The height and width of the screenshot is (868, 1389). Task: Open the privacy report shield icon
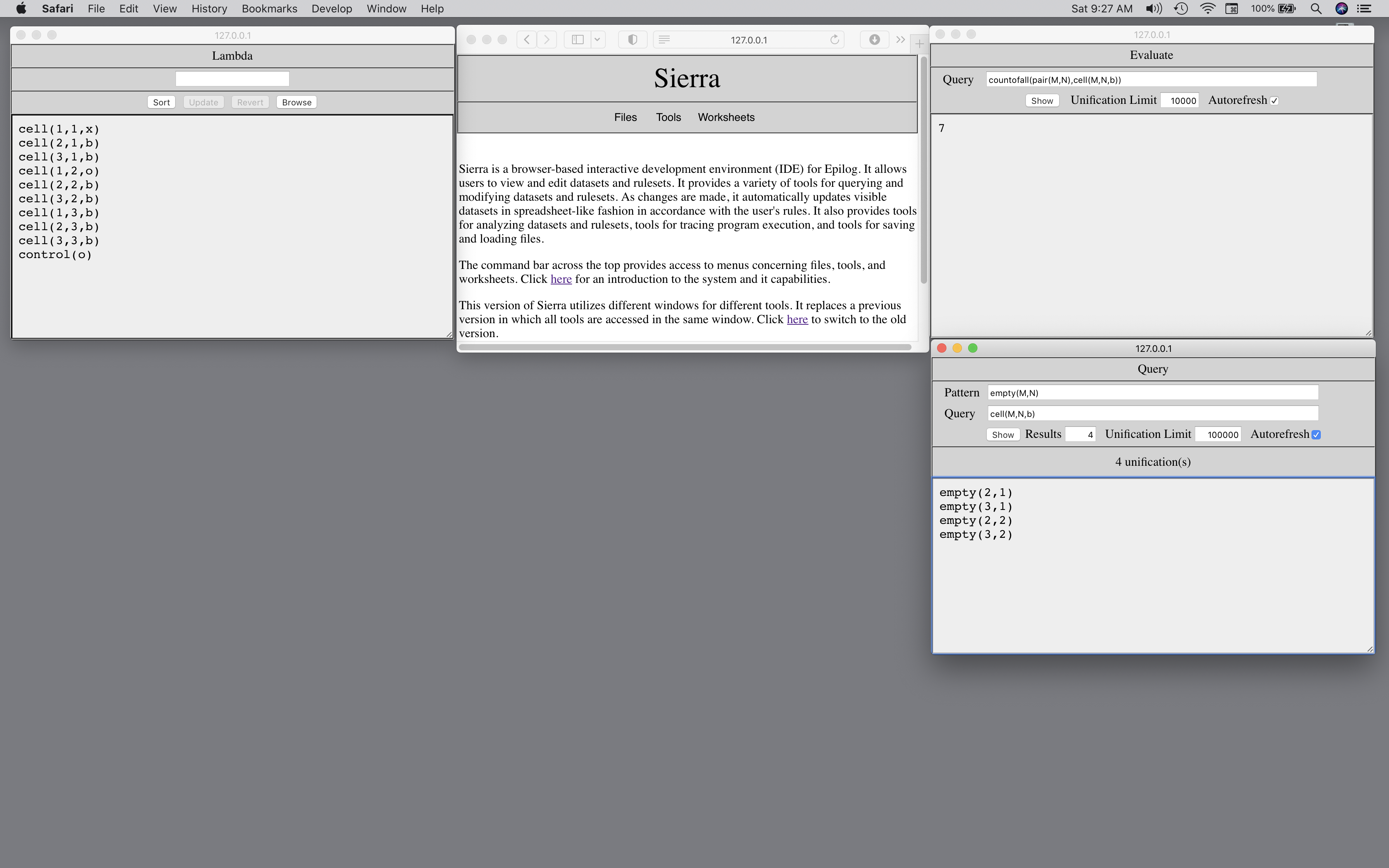click(632, 40)
